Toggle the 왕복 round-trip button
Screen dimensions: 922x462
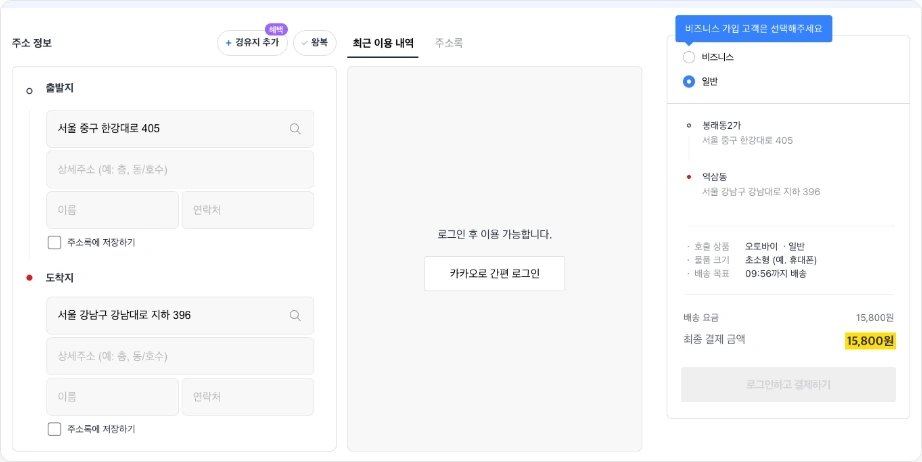[315, 43]
